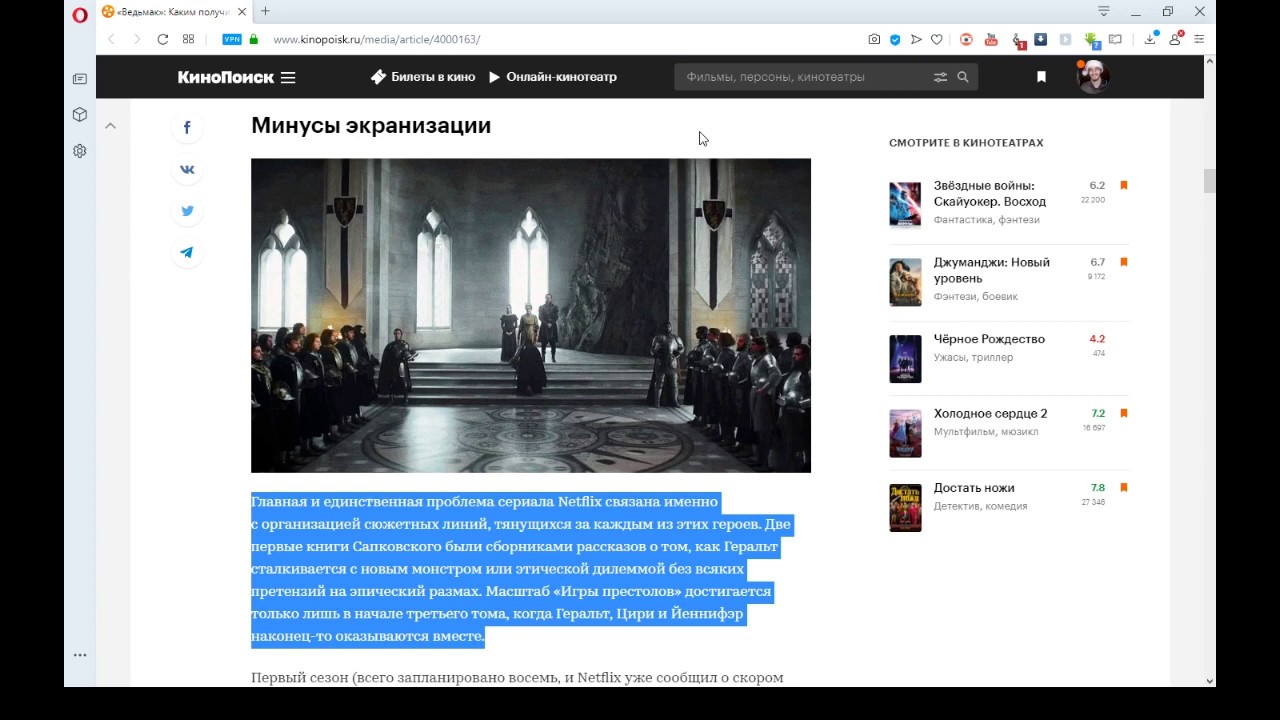
Task: Open the music note extension with badge
Action: (1018, 40)
